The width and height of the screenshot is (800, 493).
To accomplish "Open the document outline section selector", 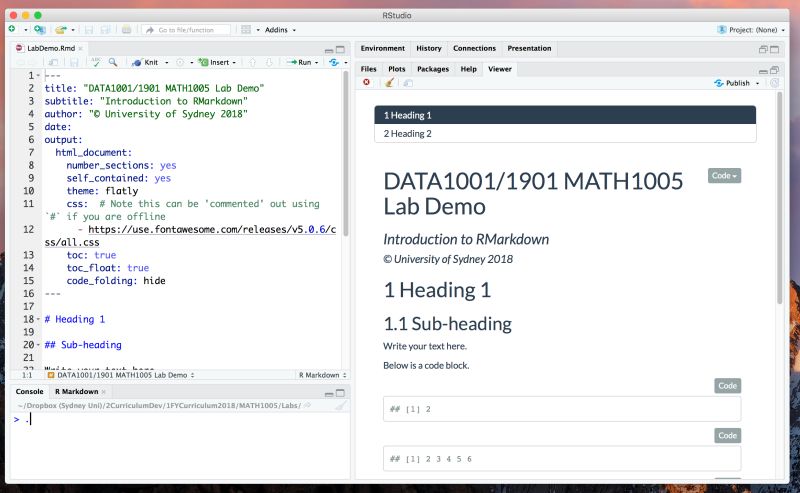I will tap(120, 375).
